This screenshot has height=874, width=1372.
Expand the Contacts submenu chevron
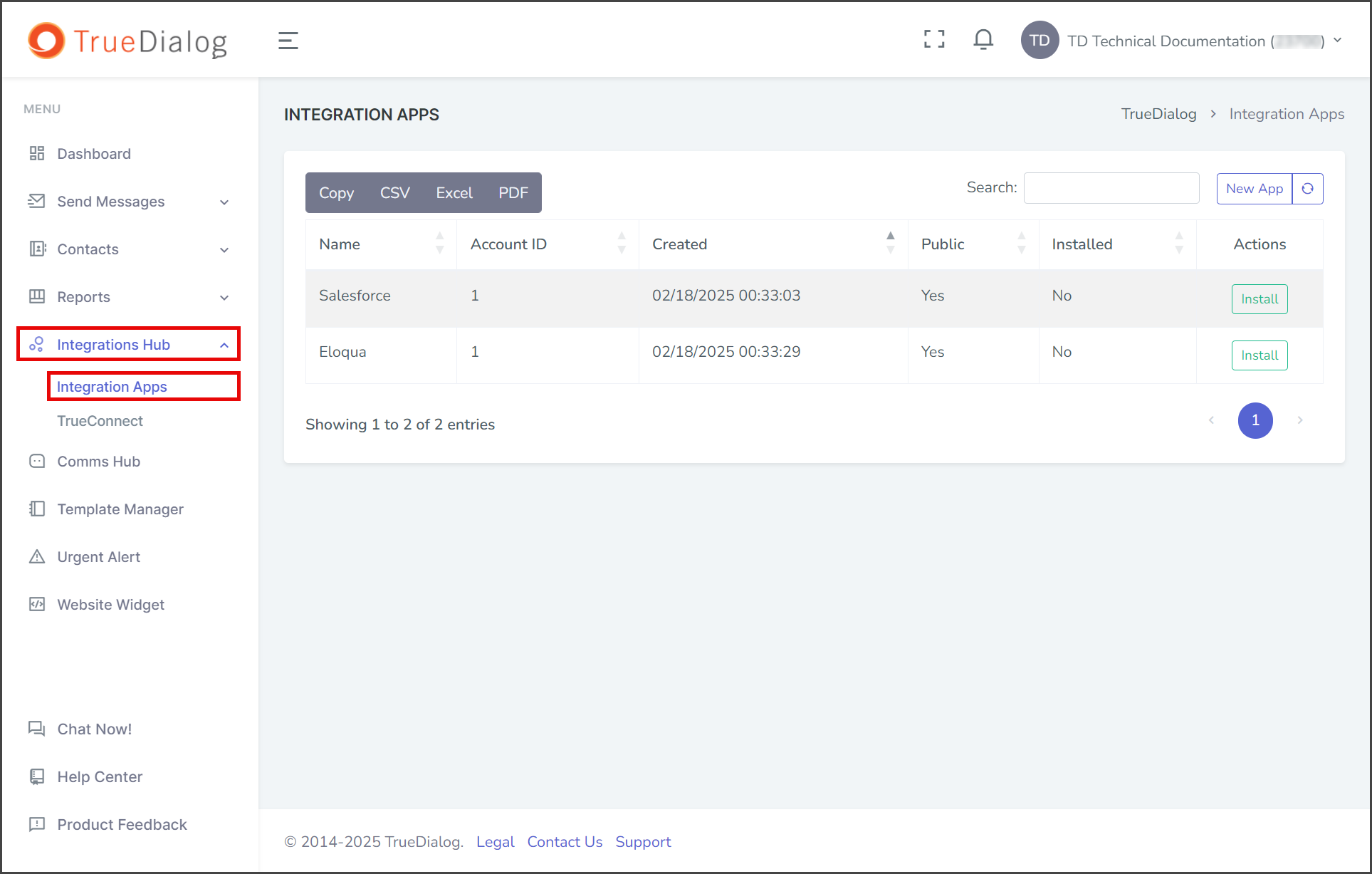click(x=224, y=250)
